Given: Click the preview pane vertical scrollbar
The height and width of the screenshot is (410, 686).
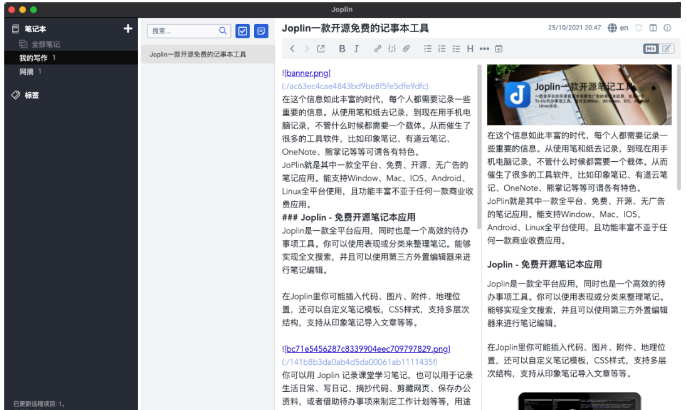Looking at the screenshot, I should (679, 127).
